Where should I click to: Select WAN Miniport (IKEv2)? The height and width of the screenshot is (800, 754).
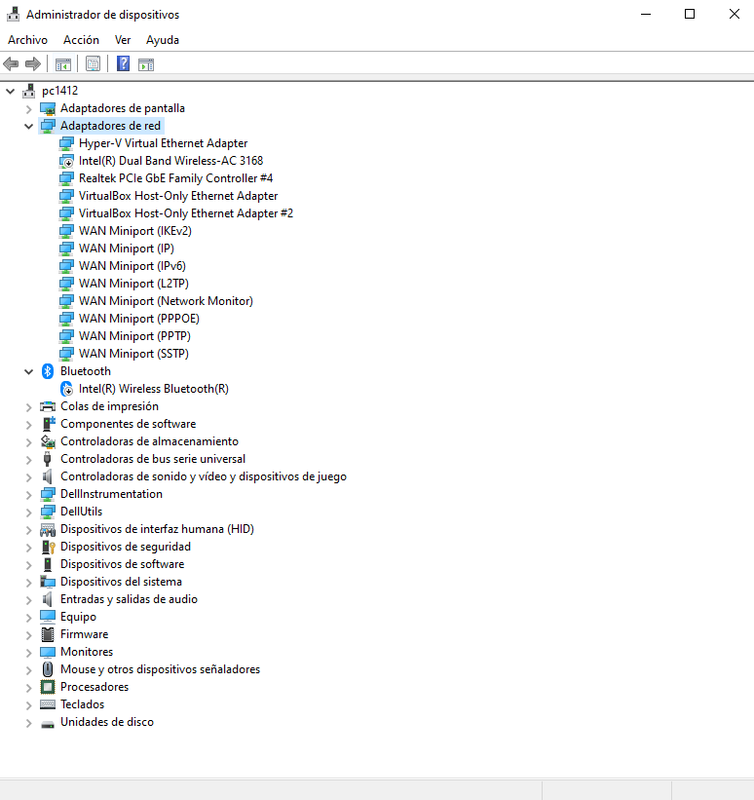(x=135, y=231)
